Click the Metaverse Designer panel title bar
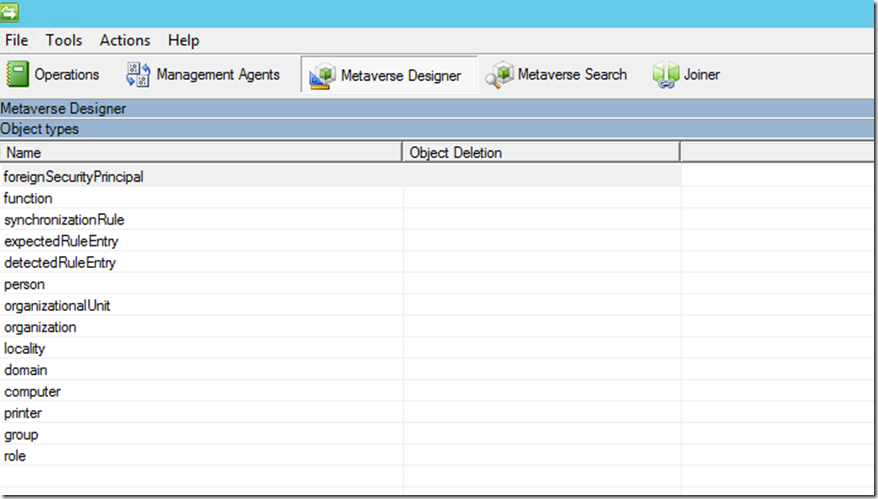The width and height of the screenshot is (878, 499). click(x=437, y=108)
